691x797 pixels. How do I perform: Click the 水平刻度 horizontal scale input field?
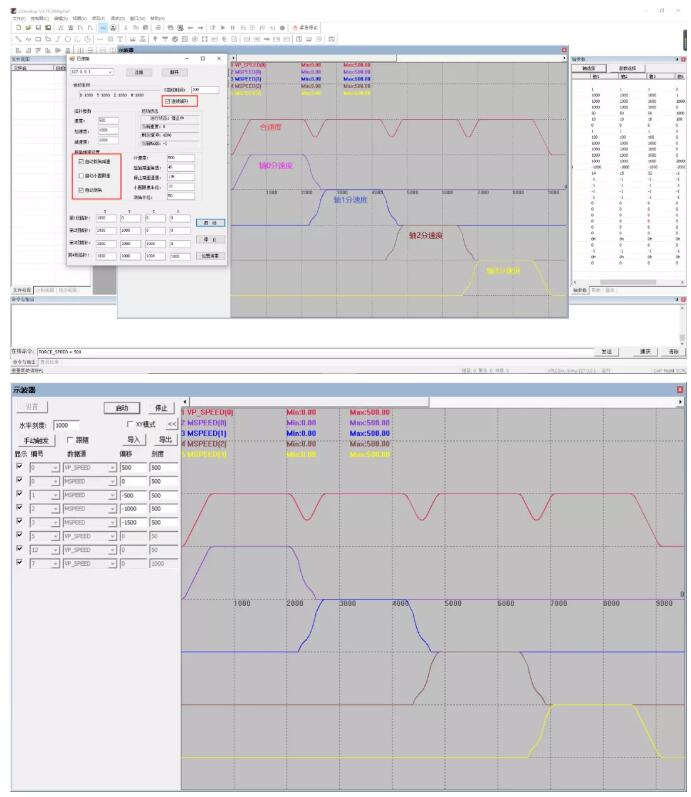click(66, 425)
